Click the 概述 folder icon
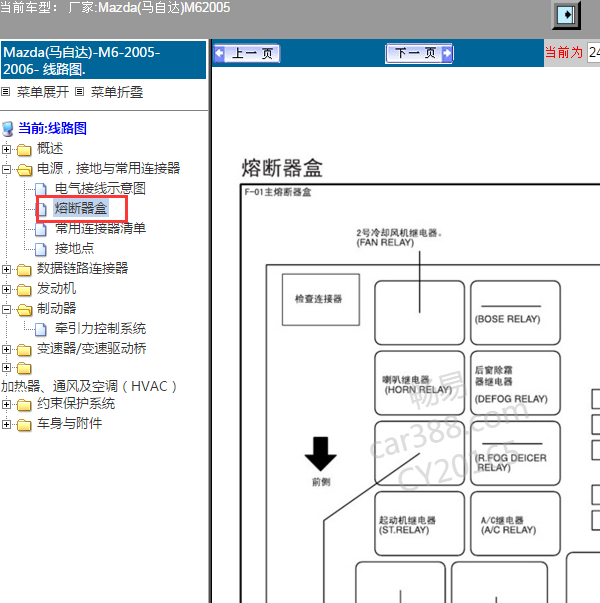The width and height of the screenshot is (600, 603). tap(24, 150)
